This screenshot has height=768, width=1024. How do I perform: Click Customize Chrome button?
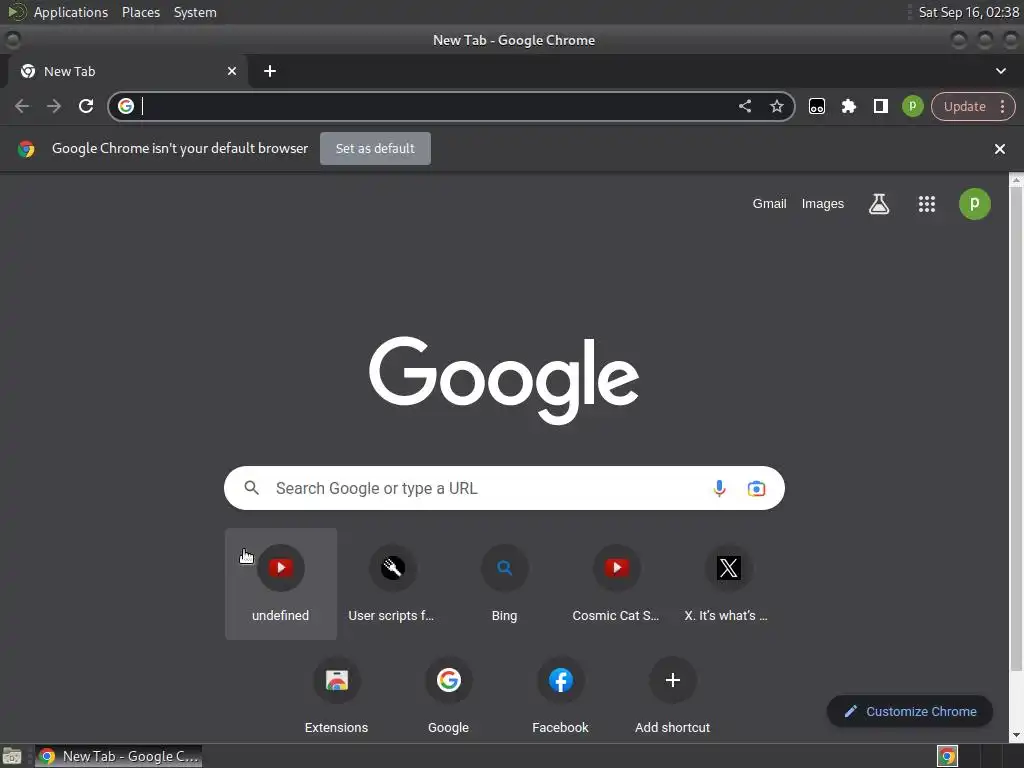[910, 711]
